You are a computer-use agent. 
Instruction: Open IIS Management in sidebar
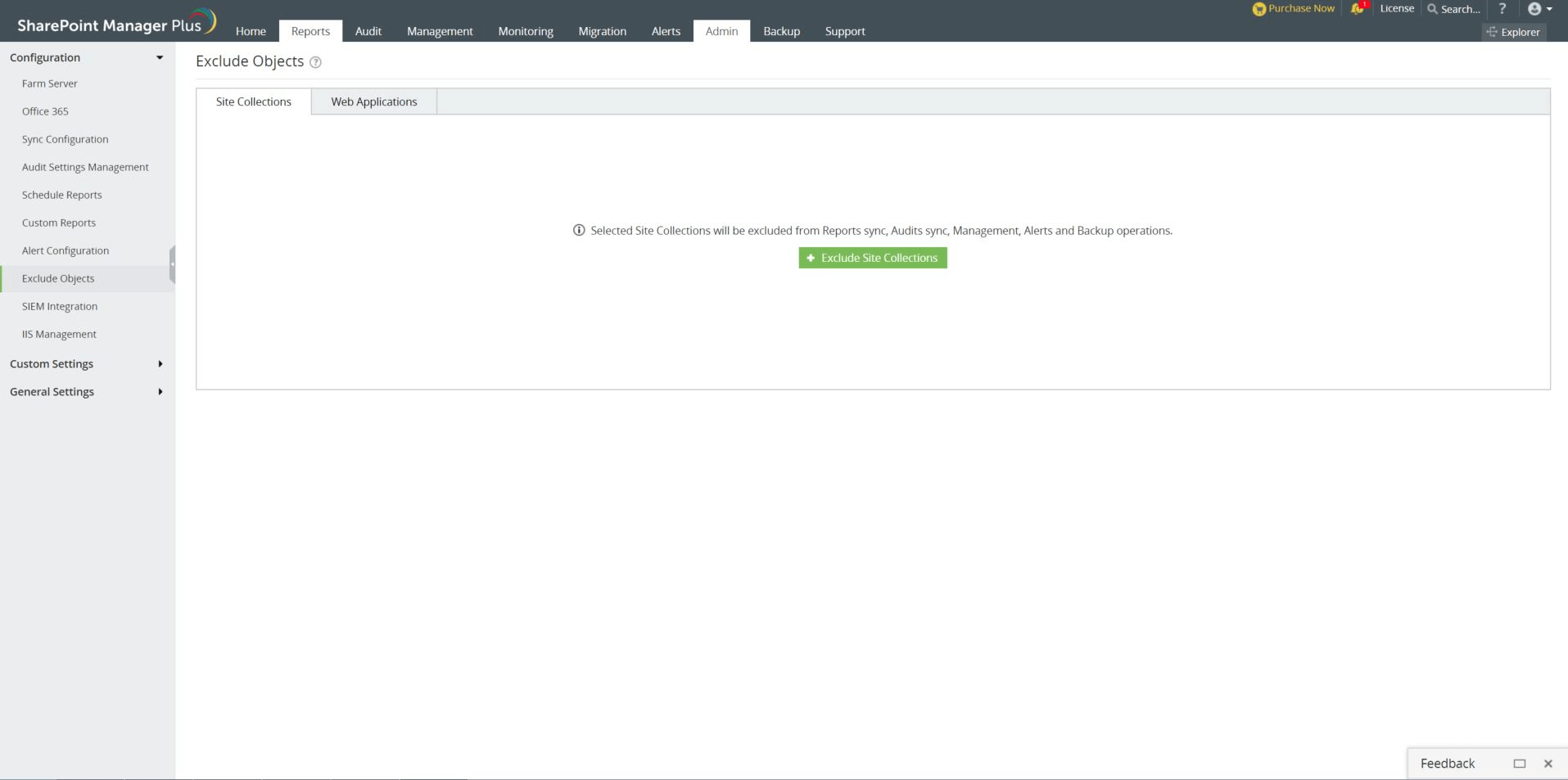[x=59, y=334]
